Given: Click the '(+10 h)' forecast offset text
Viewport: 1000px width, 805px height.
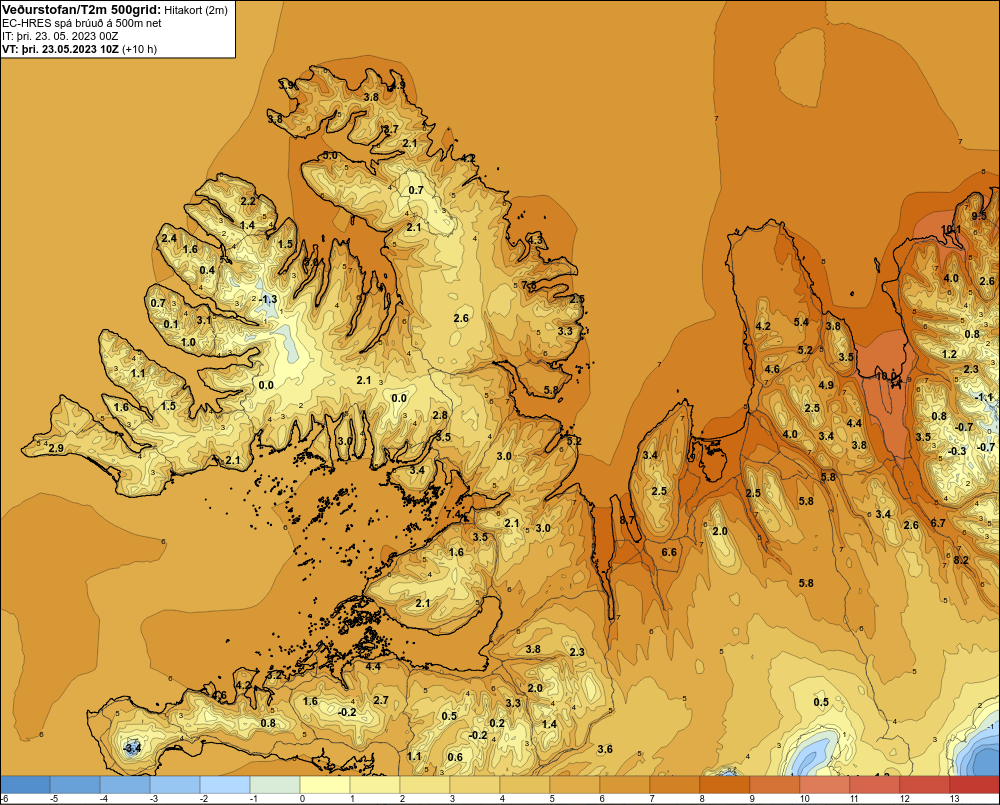Looking at the screenshot, I should click(x=139, y=49).
